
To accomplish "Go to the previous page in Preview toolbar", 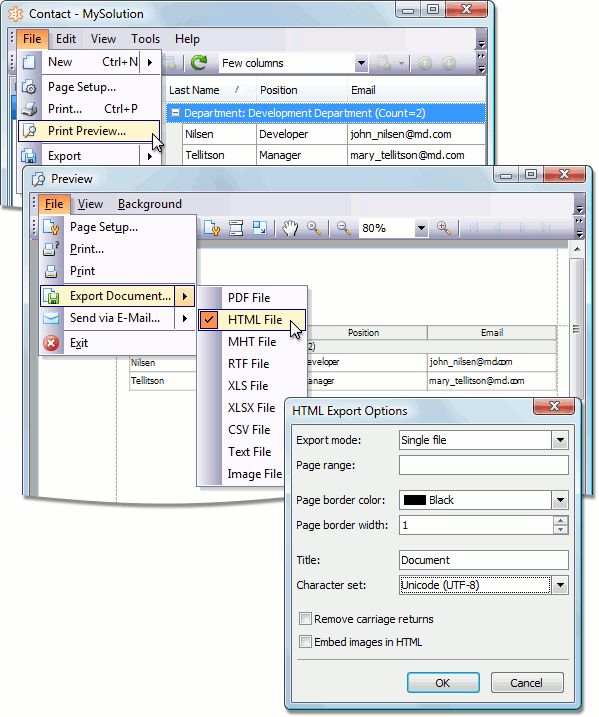I will click(x=497, y=228).
